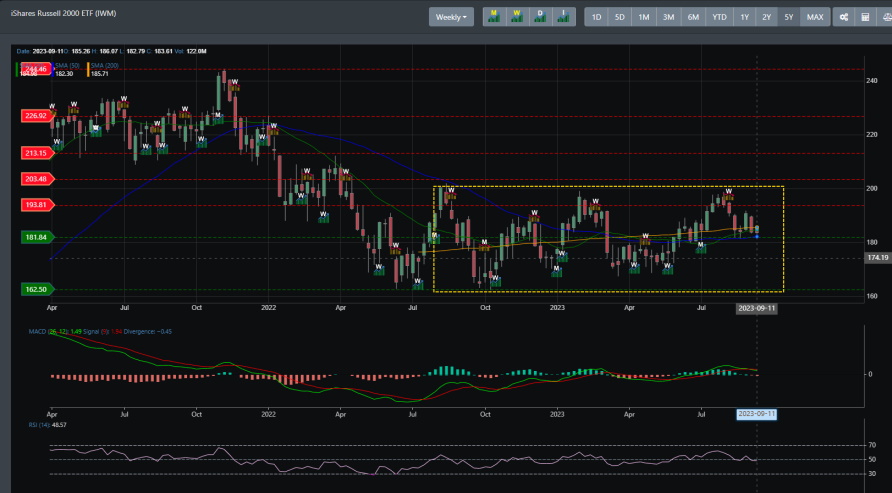This screenshot has height=493, width=892.
Task: Click the Vol: 122.0M readout
Action: (x=191, y=51)
